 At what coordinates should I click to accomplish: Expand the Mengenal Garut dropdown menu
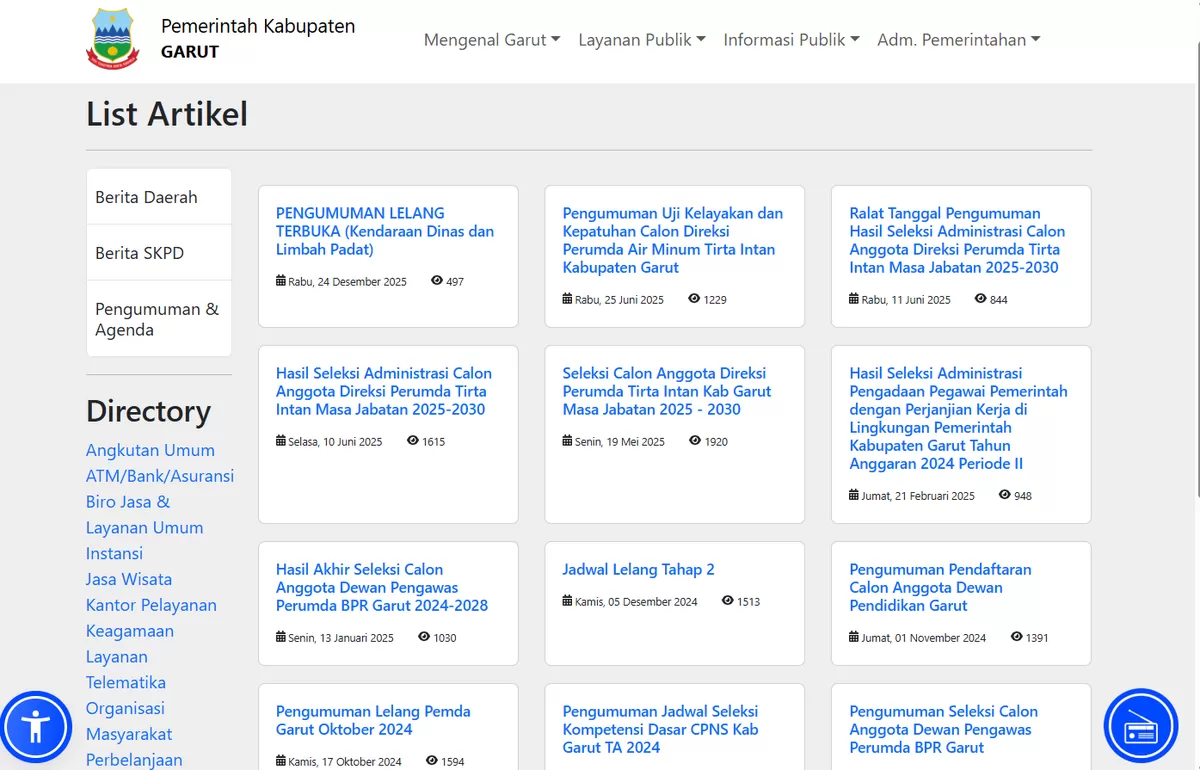pyautogui.click(x=492, y=40)
